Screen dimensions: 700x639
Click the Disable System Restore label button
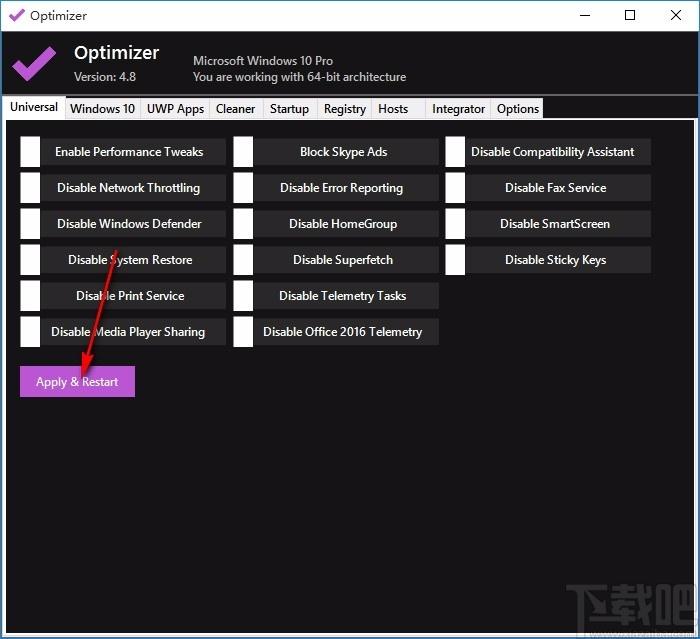(133, 259)
